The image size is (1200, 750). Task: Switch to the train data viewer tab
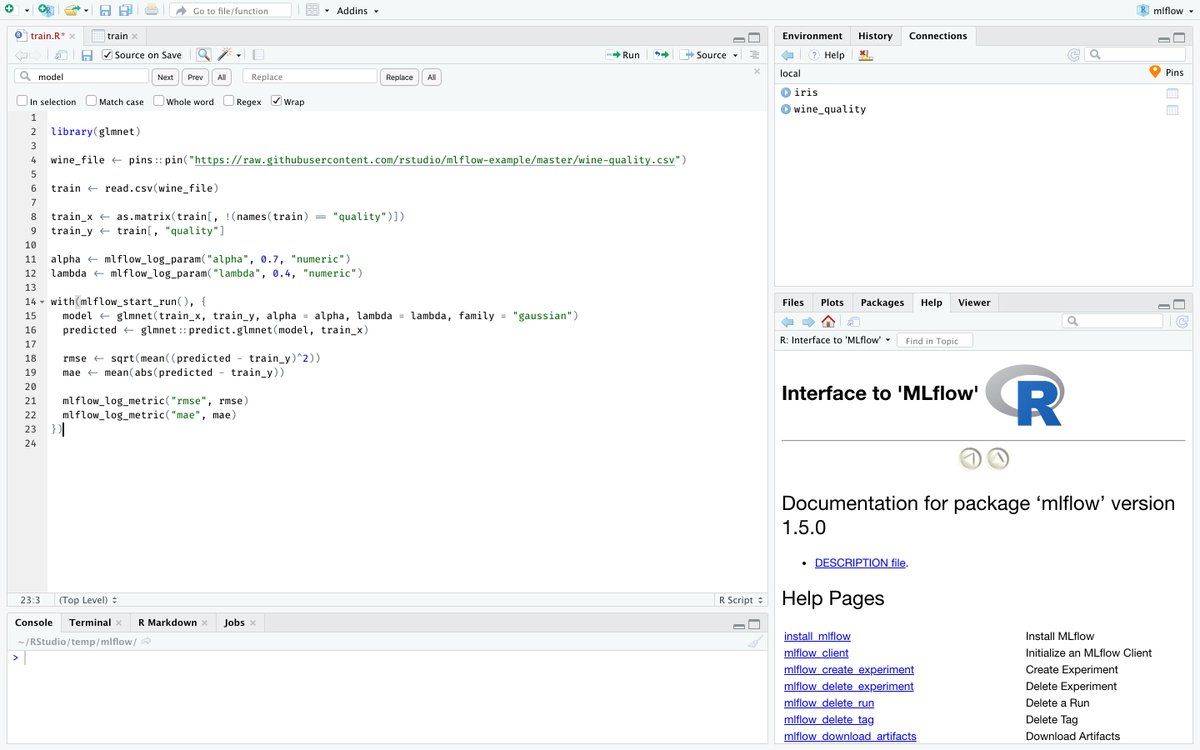117,36
